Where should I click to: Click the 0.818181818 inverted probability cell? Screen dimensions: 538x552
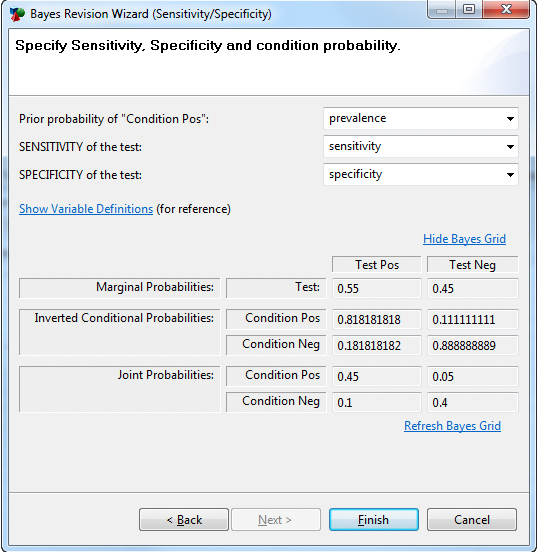point(376,319)
